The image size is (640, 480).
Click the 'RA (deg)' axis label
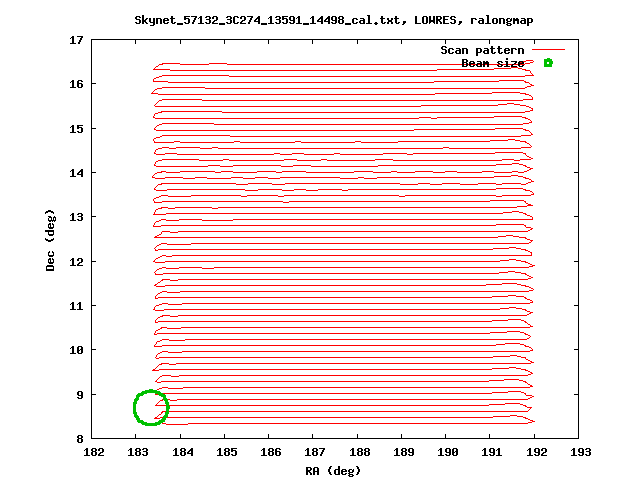tap(333, 471)
